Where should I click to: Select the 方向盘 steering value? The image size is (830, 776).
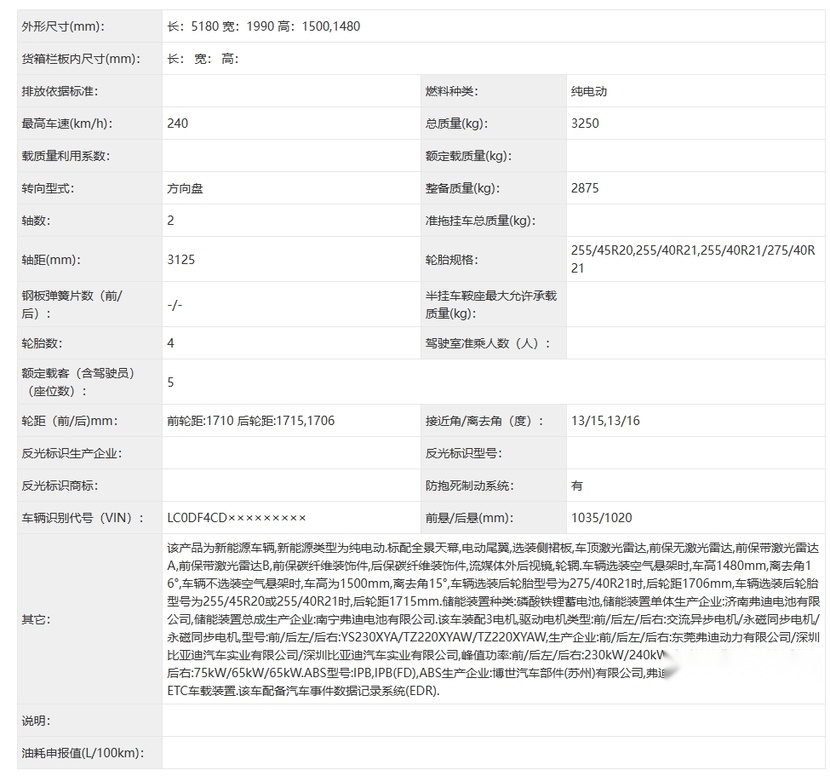pyautogui.click(x=185, y=188)
